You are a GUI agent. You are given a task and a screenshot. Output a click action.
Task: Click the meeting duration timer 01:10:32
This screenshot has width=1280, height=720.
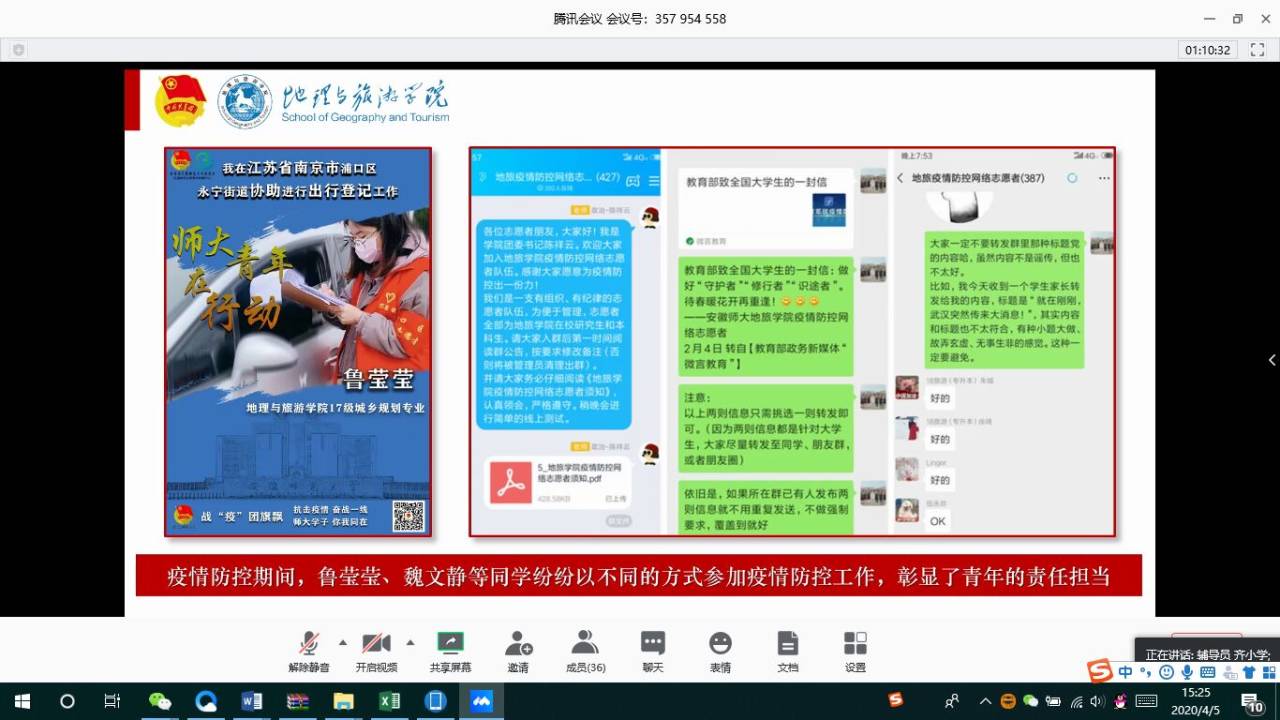[1208, 50]
